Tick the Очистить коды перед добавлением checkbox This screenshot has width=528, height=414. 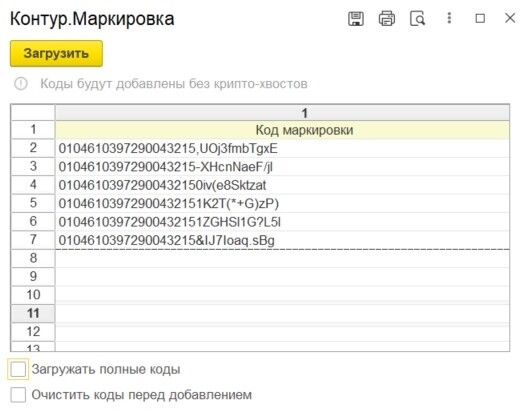pyautogui.click(x=18, y=394)
